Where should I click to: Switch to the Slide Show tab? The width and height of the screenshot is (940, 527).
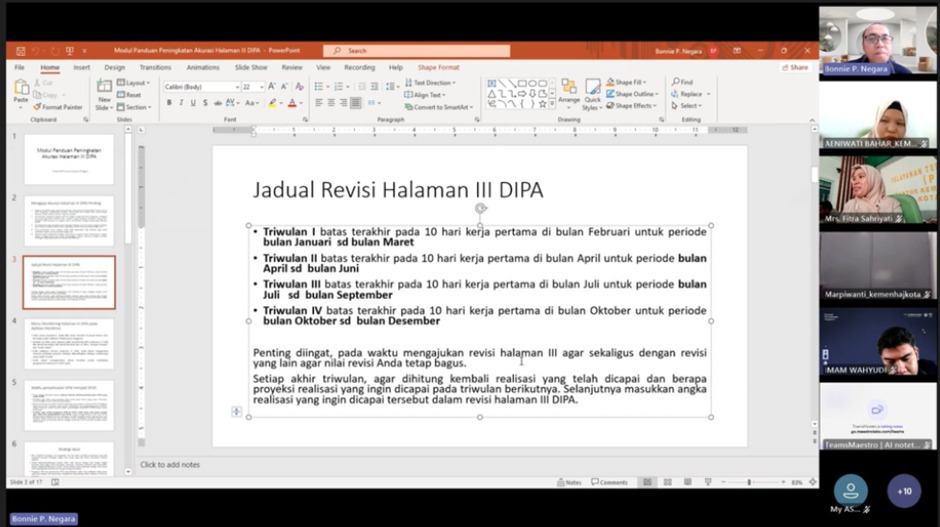click(251, 68)
